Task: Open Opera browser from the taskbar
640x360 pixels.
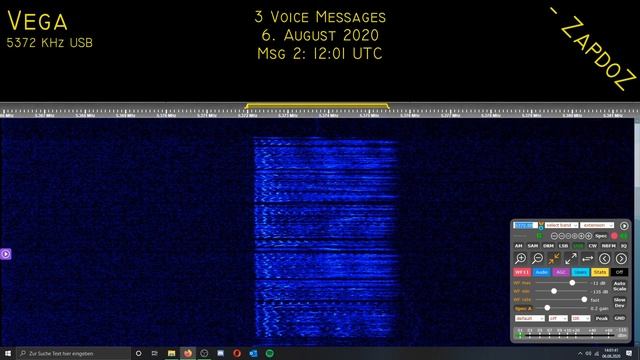Action: click(237, 353)
